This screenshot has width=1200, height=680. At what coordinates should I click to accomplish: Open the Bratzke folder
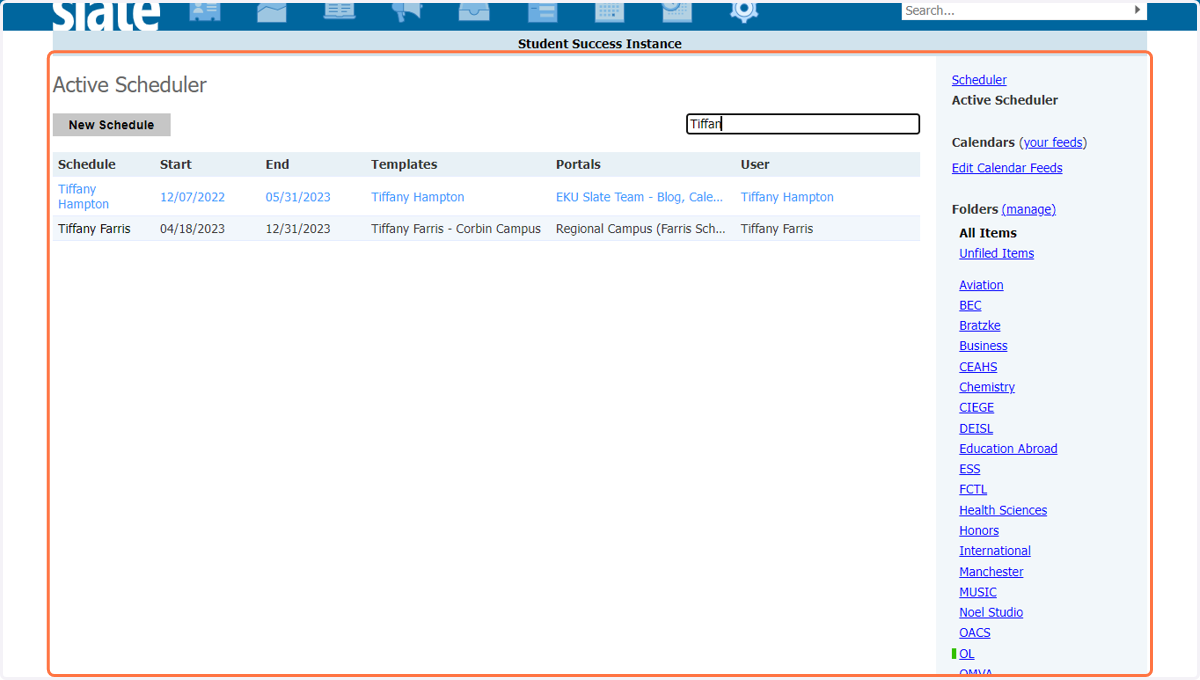click(x=980, y=326)
